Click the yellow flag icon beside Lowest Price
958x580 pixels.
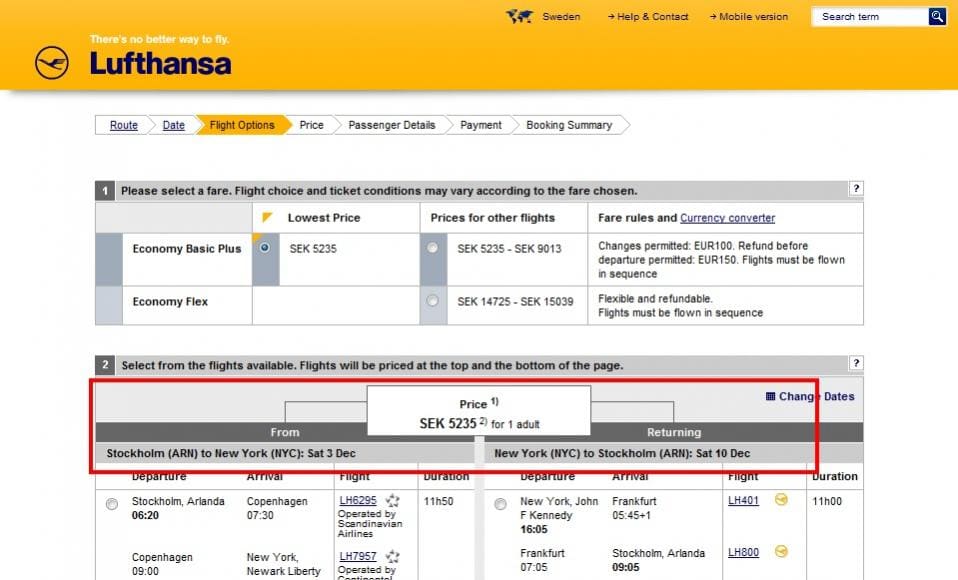tap(266, 217)
